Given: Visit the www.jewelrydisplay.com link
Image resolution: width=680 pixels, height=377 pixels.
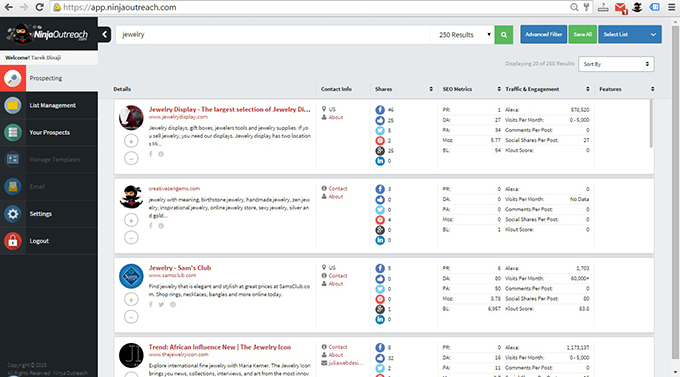Looking at the screenshot, I should coord(178,117).
